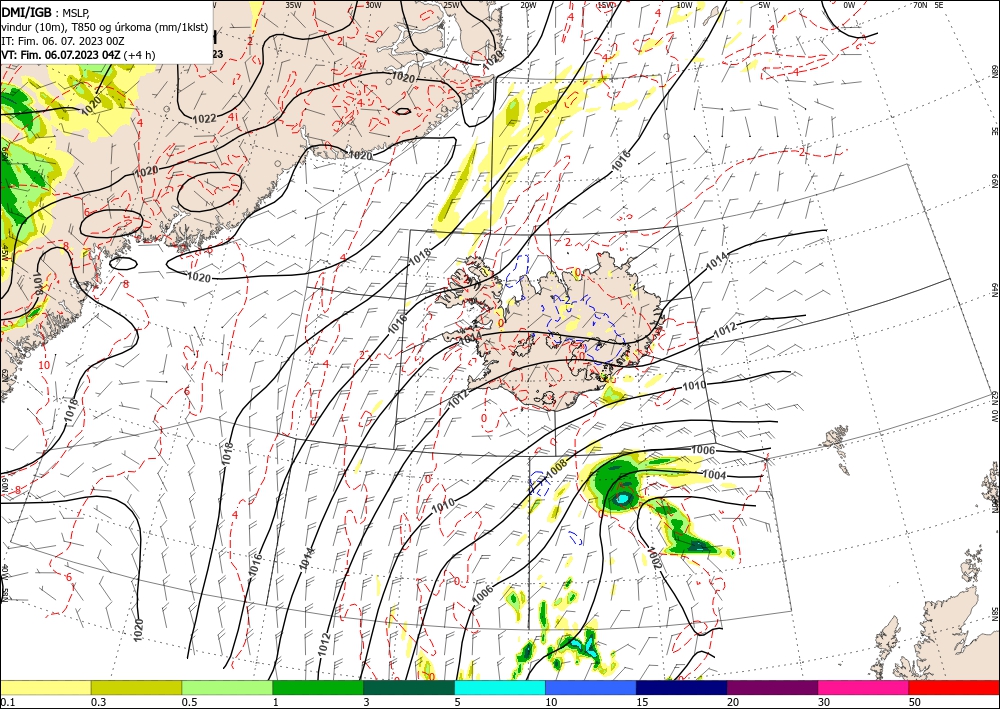Viewport: 1000px width, 709px height.
Task: Pick the cyan 5–10 mm legend color
Action: click(500, 687)
